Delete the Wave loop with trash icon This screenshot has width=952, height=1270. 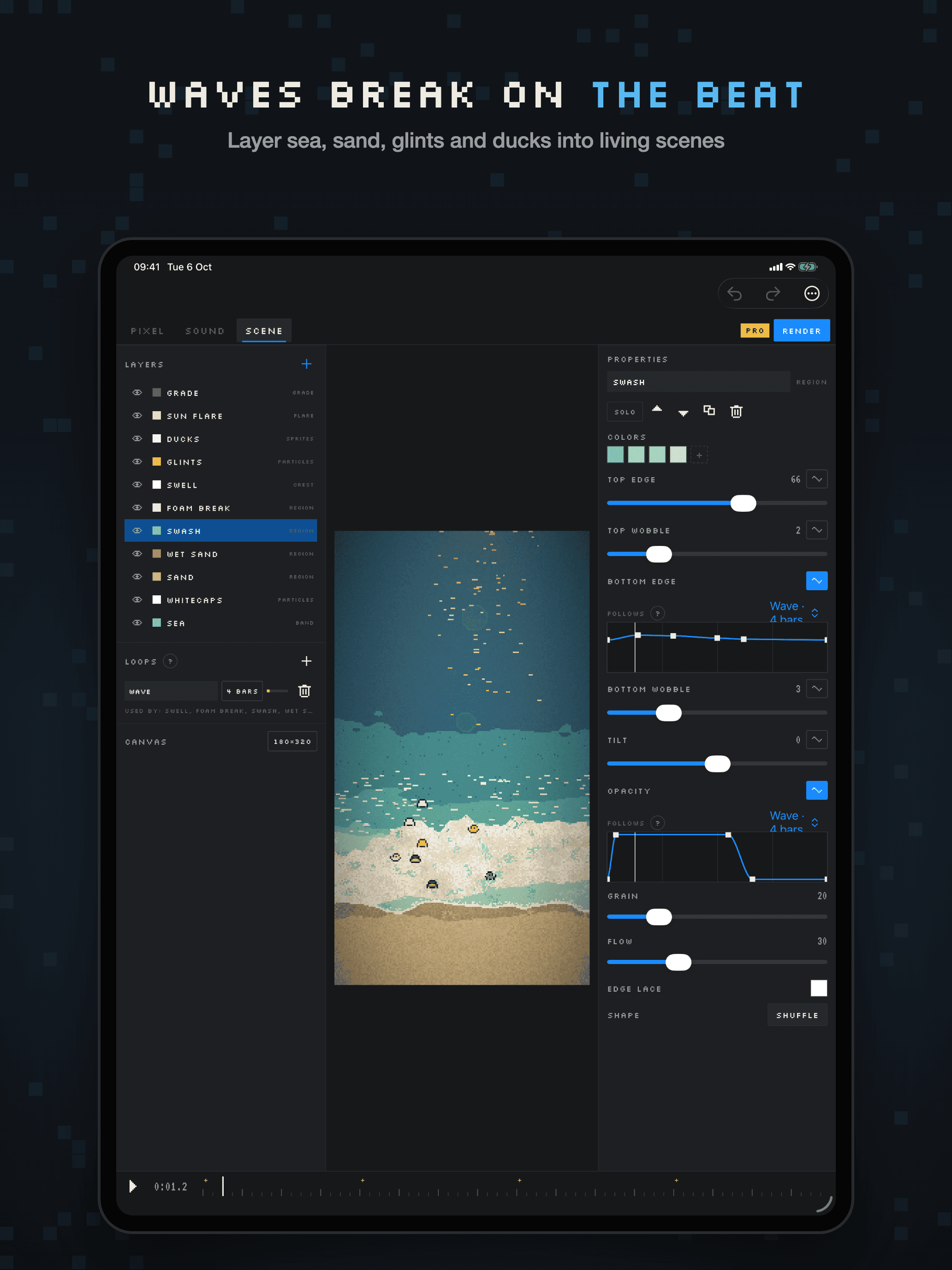(305, 691)
